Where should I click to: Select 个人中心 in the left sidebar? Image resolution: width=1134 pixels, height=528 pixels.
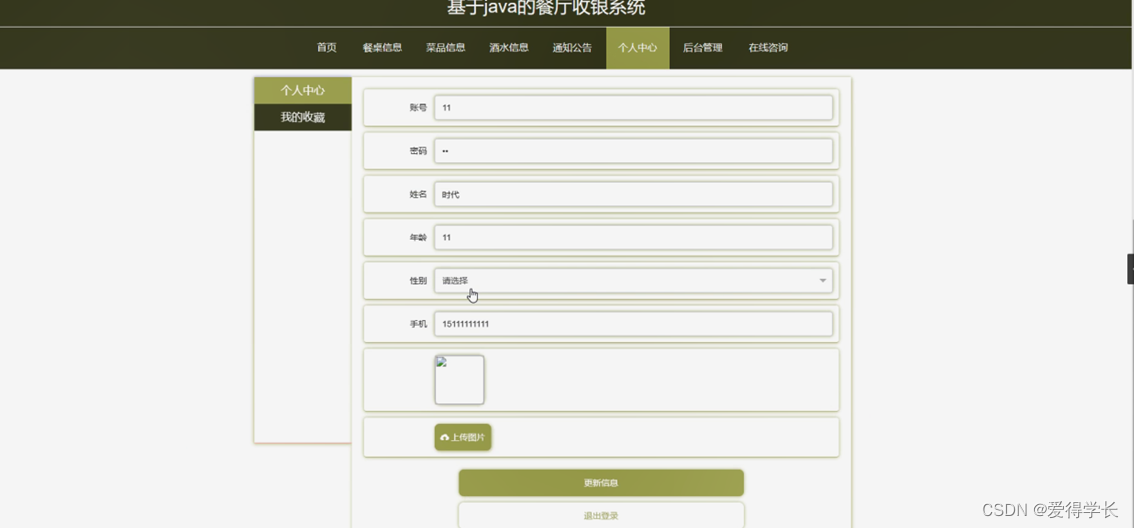click(x=302, y=90)
